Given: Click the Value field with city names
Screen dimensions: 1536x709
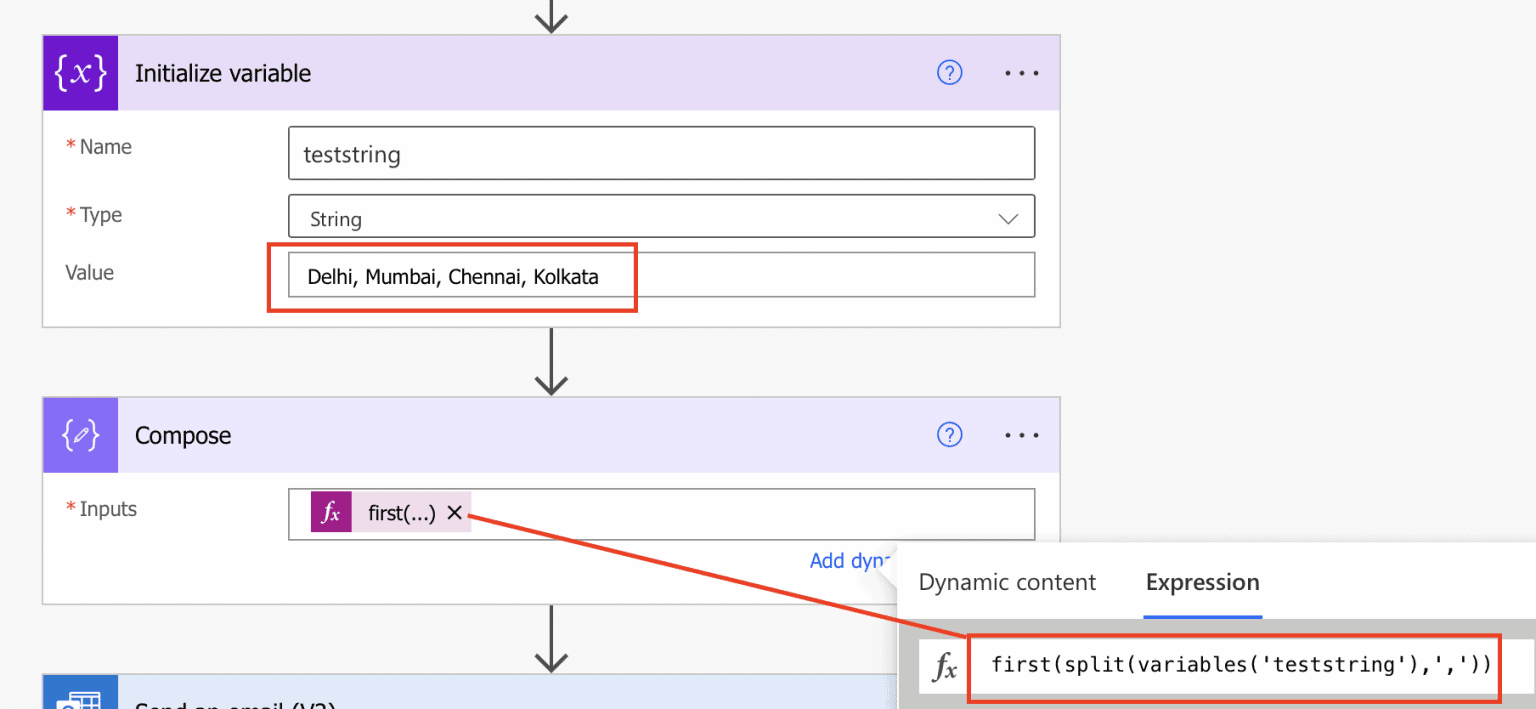Looking at the screenshot, I should coord(660,275).
